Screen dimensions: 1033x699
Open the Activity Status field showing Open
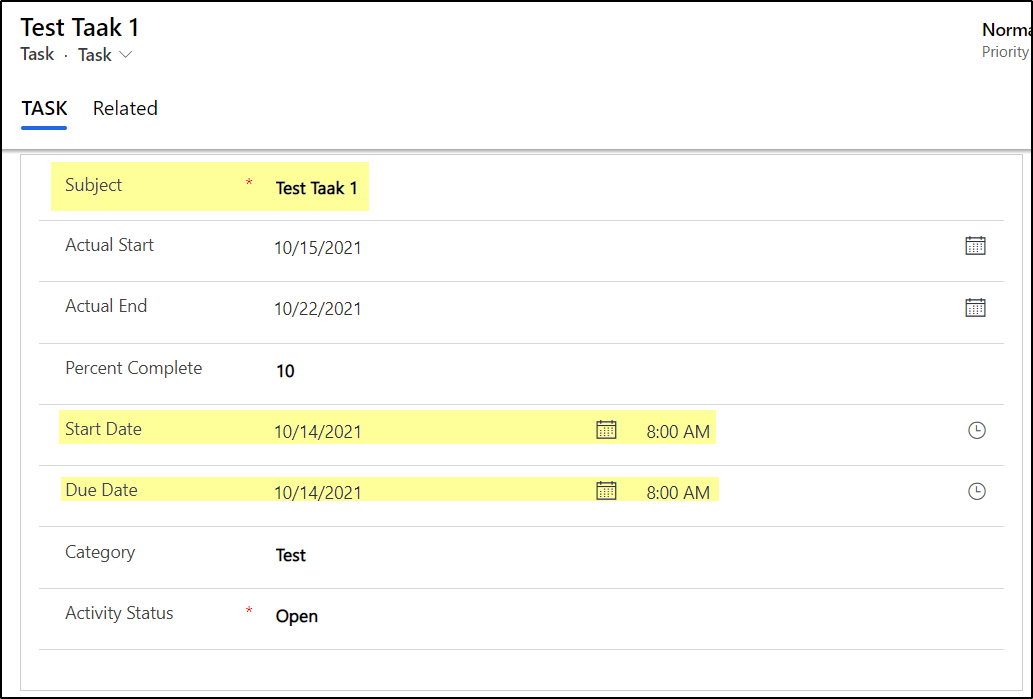point(296,616)
